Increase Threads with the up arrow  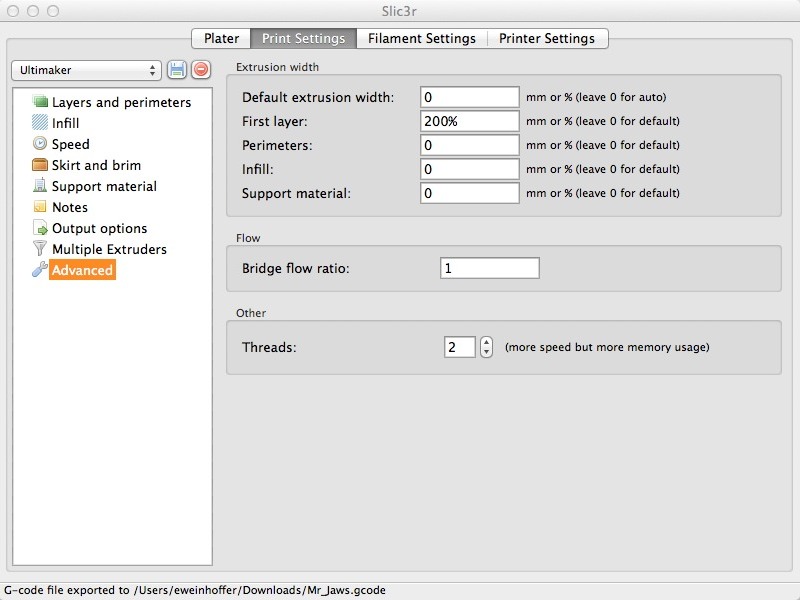click(x=486, y=342)
